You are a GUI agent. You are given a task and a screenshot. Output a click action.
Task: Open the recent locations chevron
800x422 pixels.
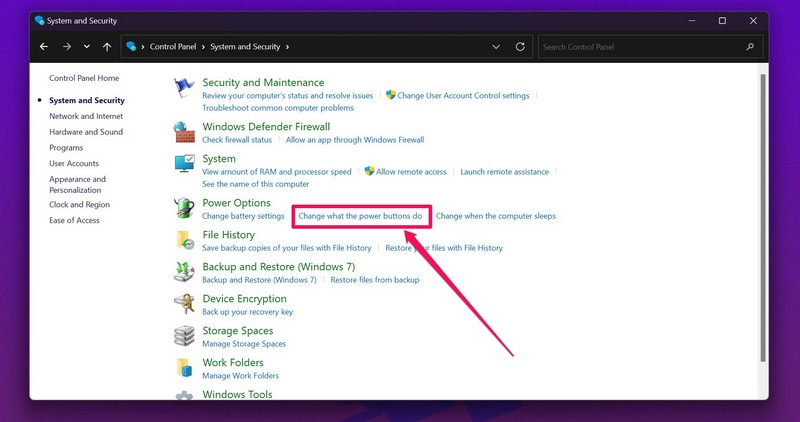[87, 47]
